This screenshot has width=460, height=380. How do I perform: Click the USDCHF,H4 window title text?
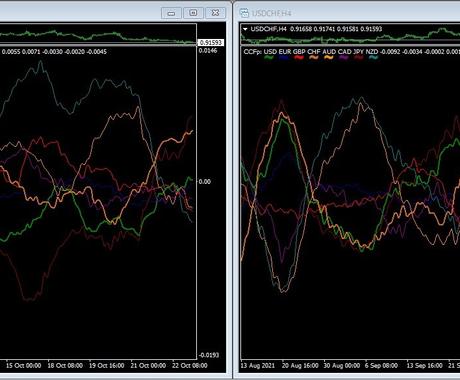[272, 13]
